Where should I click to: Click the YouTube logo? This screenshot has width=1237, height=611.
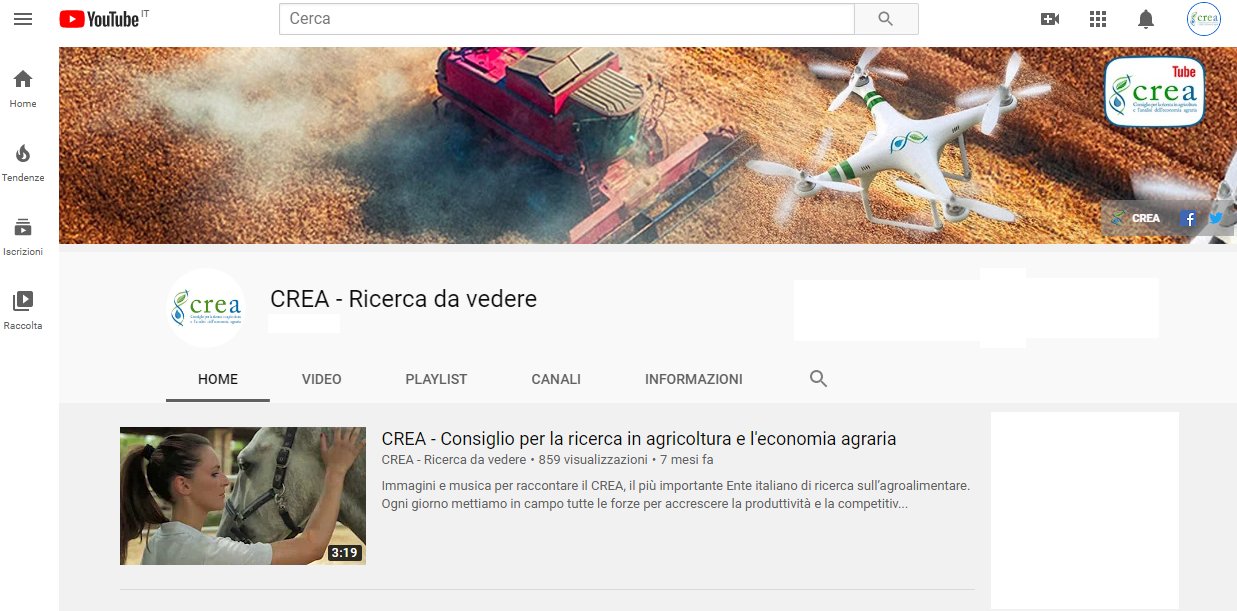(x=99, y=19)
